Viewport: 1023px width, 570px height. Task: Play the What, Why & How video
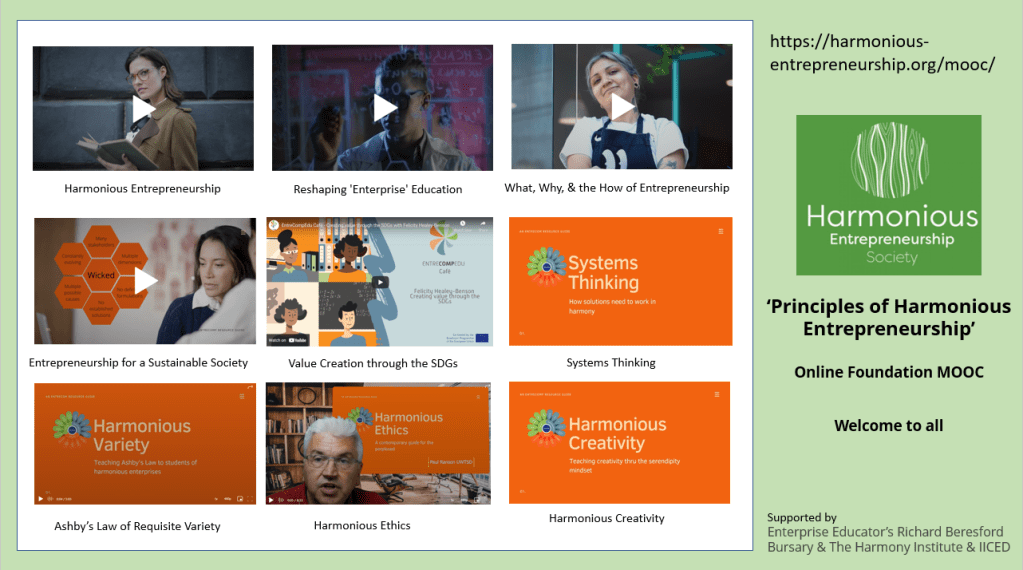tap(623, 106)
